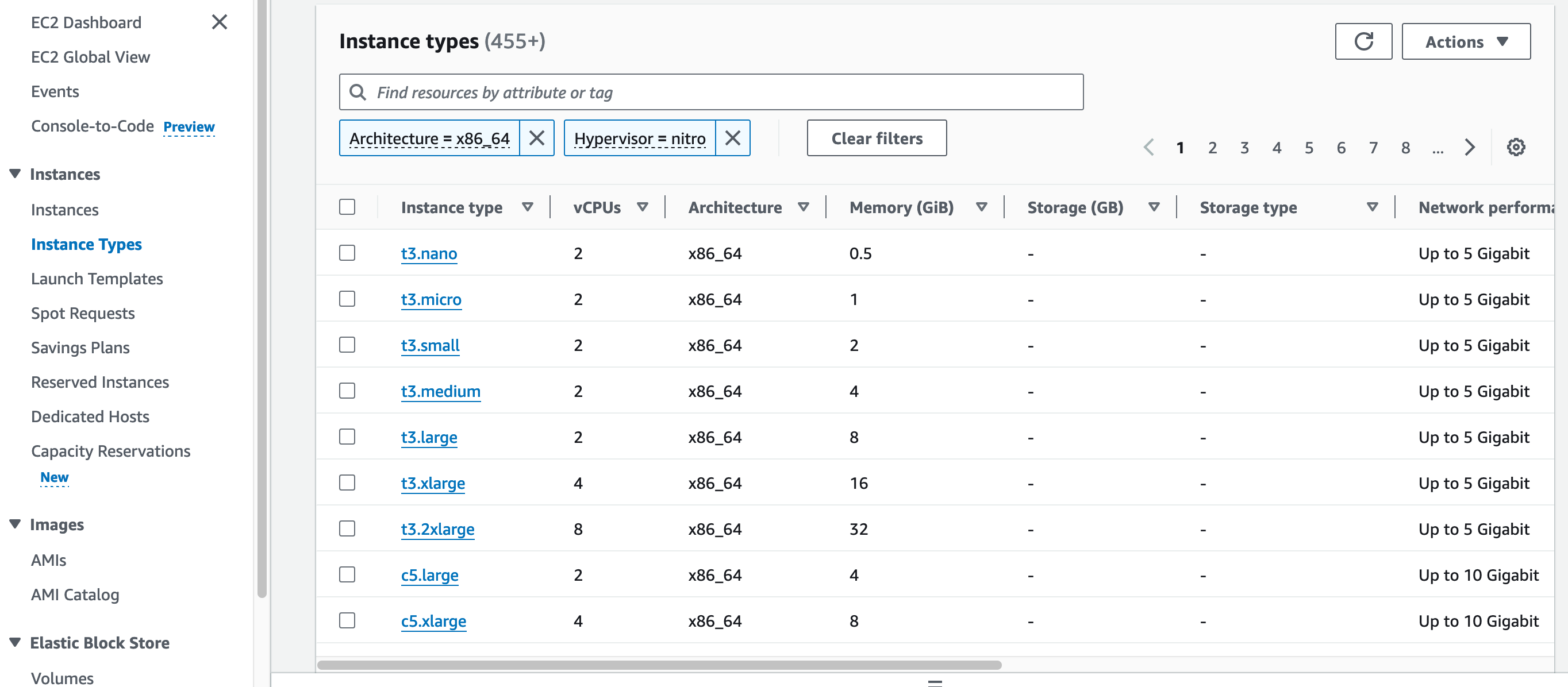Click the refresh instance types icon
Viewport: 1568px width, 687px height.
click(1363, 41)
